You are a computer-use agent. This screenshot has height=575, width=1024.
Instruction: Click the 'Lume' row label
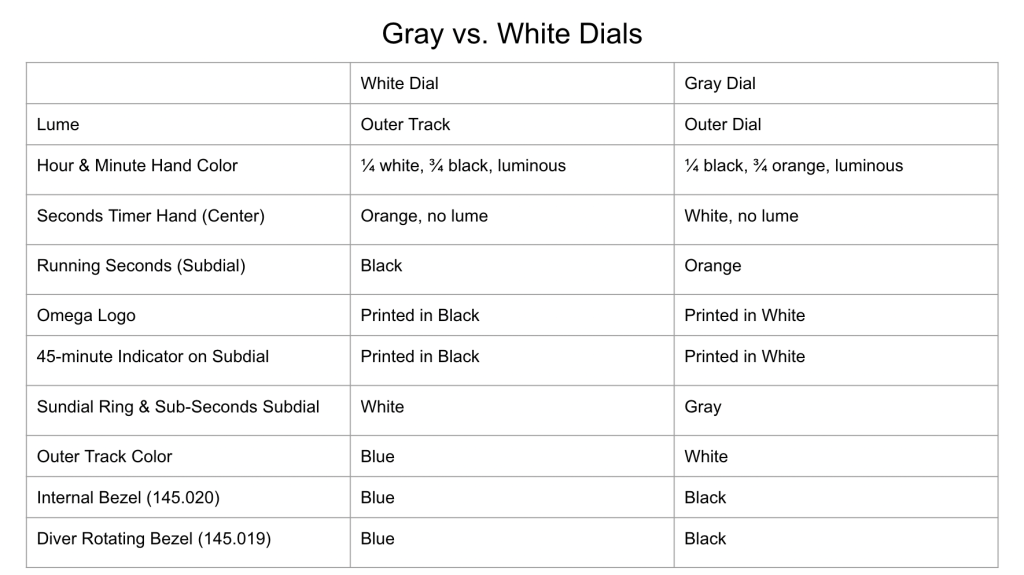click(58, 125)
